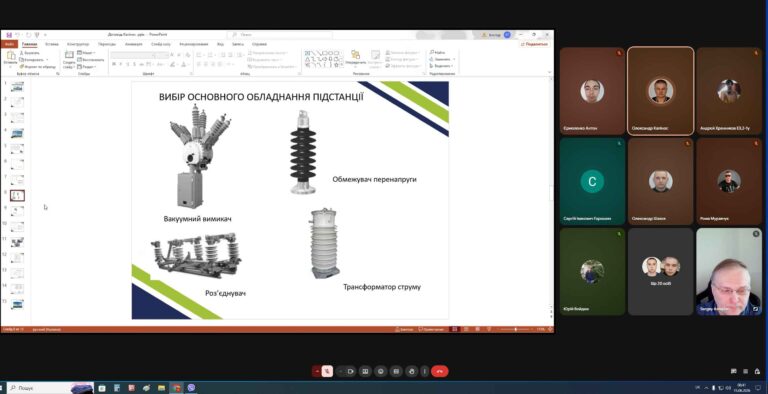Unmute the microphone in the call bar

(327, 371)
